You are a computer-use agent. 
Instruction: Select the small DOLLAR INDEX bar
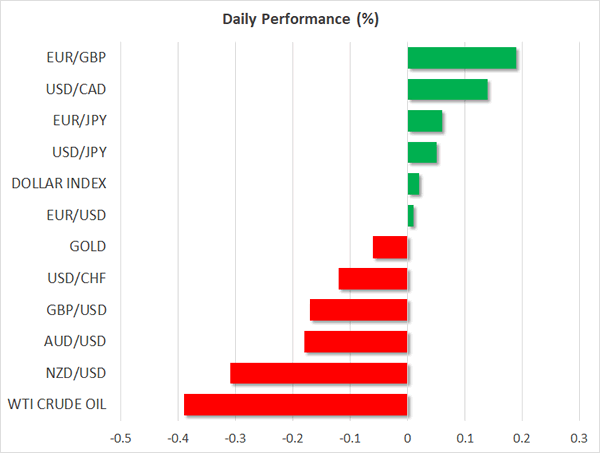click(414, 184)
